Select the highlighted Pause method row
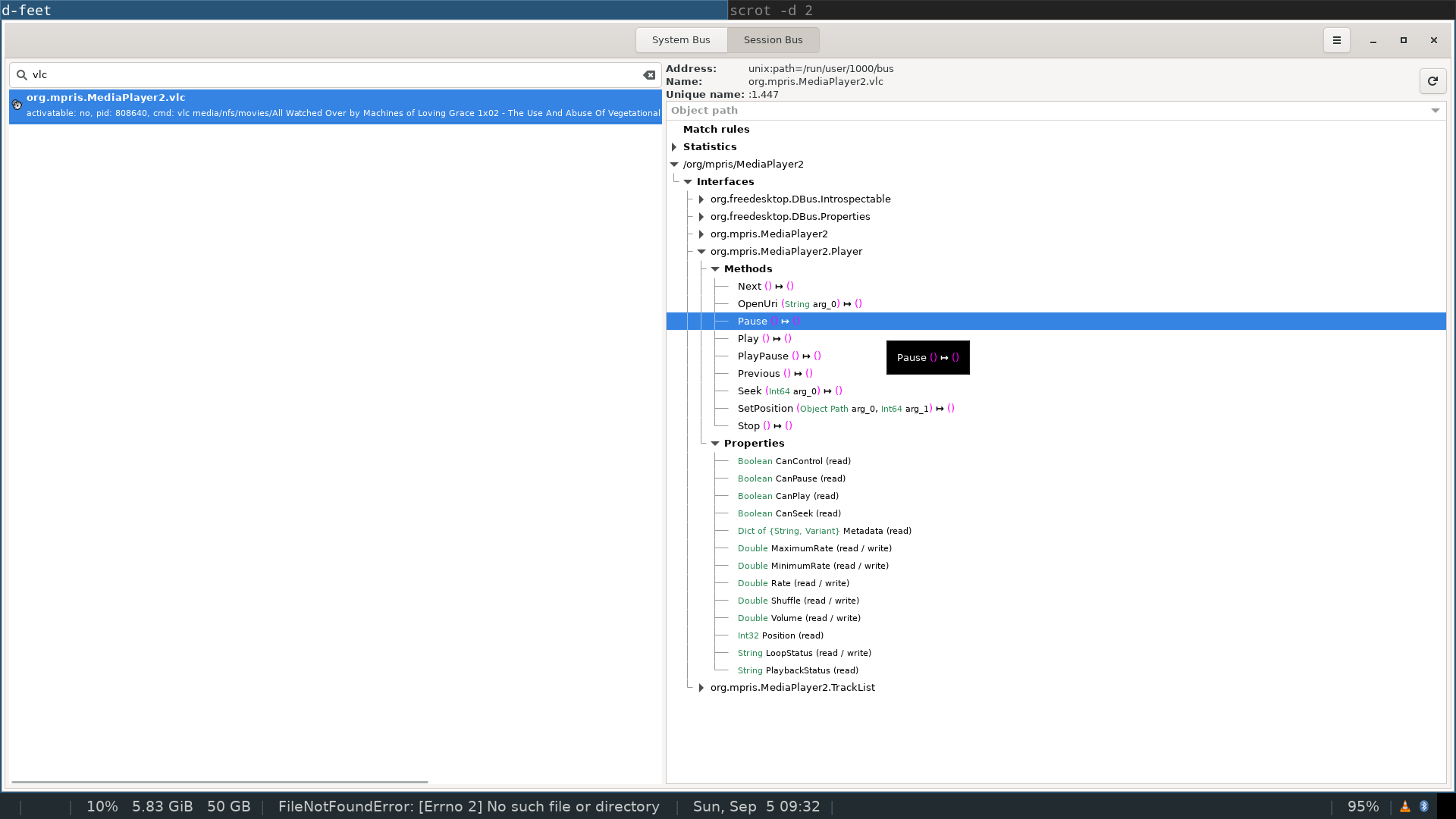This screenshot has height=819, width=1456. (x=1056, y=322)
